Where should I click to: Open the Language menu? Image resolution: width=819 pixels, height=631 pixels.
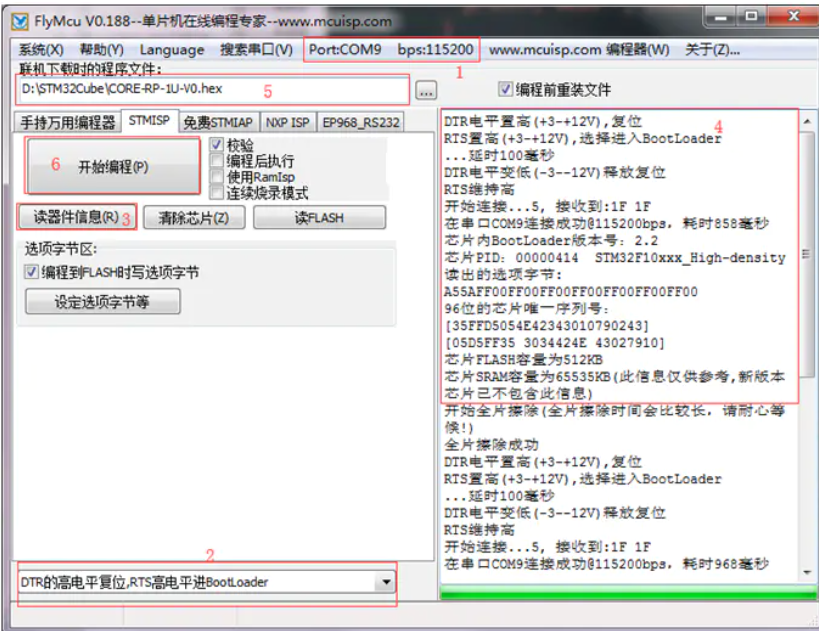[172, 50]
